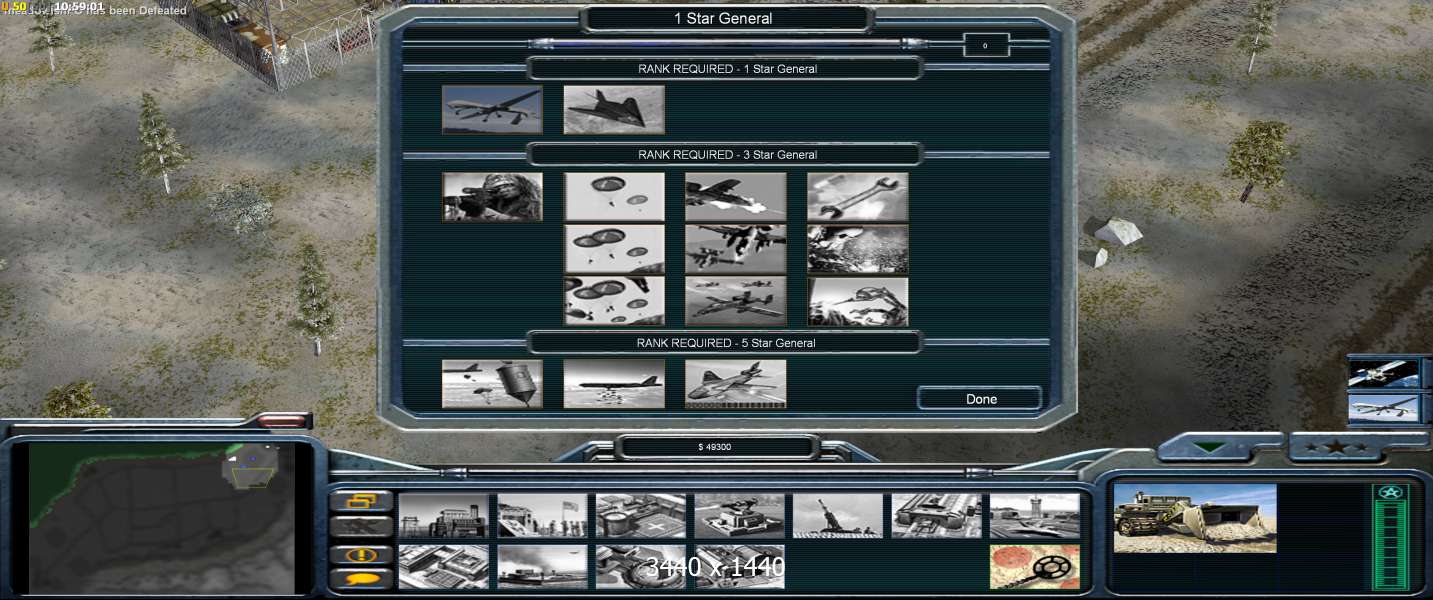
Task: Select A-10 Strike level 3
Action: (x=736, y=301)
